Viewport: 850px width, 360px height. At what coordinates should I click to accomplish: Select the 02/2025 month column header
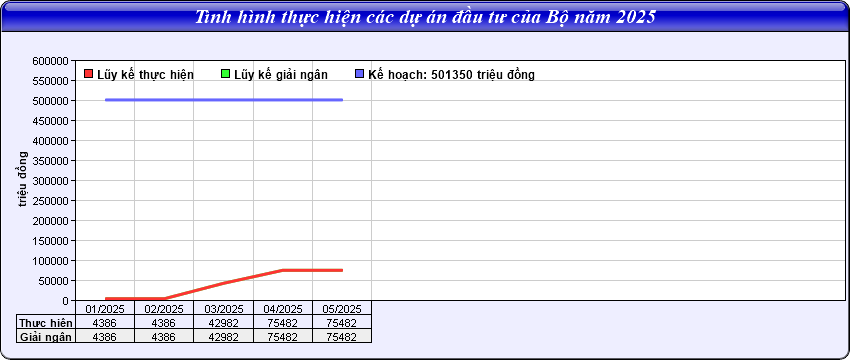pos(164,308)
